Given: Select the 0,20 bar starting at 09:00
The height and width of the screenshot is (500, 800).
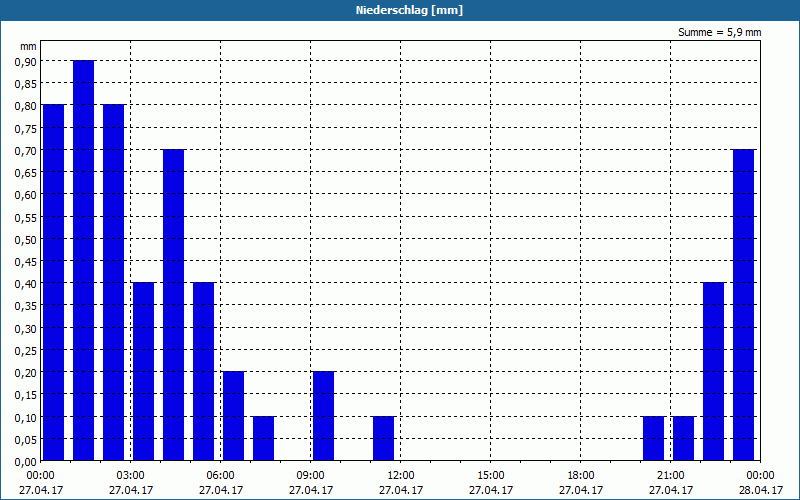Looking at the screenshot, I should click(323, 416).
